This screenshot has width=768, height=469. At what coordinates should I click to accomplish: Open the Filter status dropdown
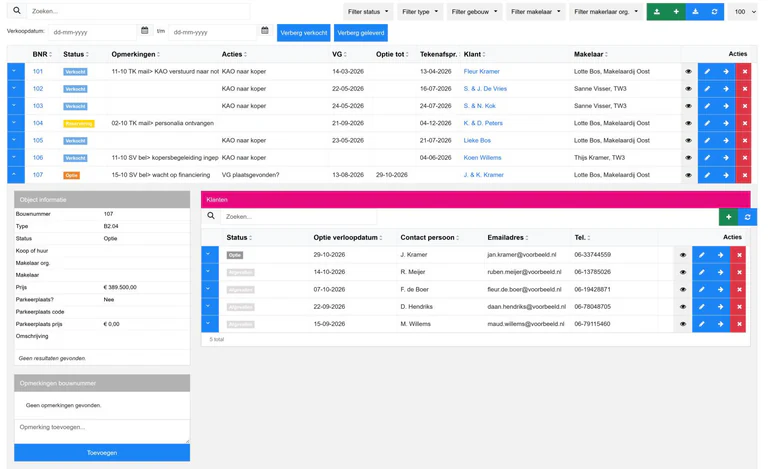coord(368,12)
